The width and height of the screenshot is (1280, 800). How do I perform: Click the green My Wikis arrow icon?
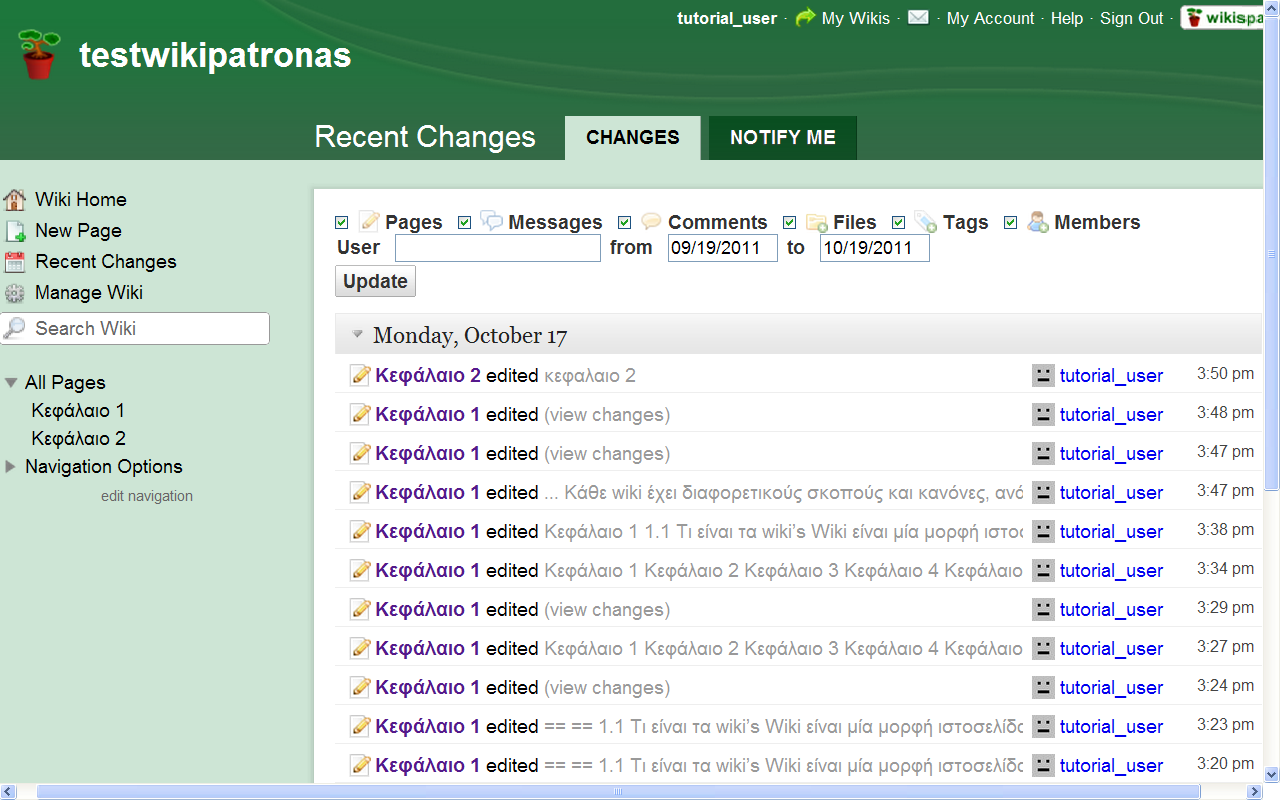[805, 18]
